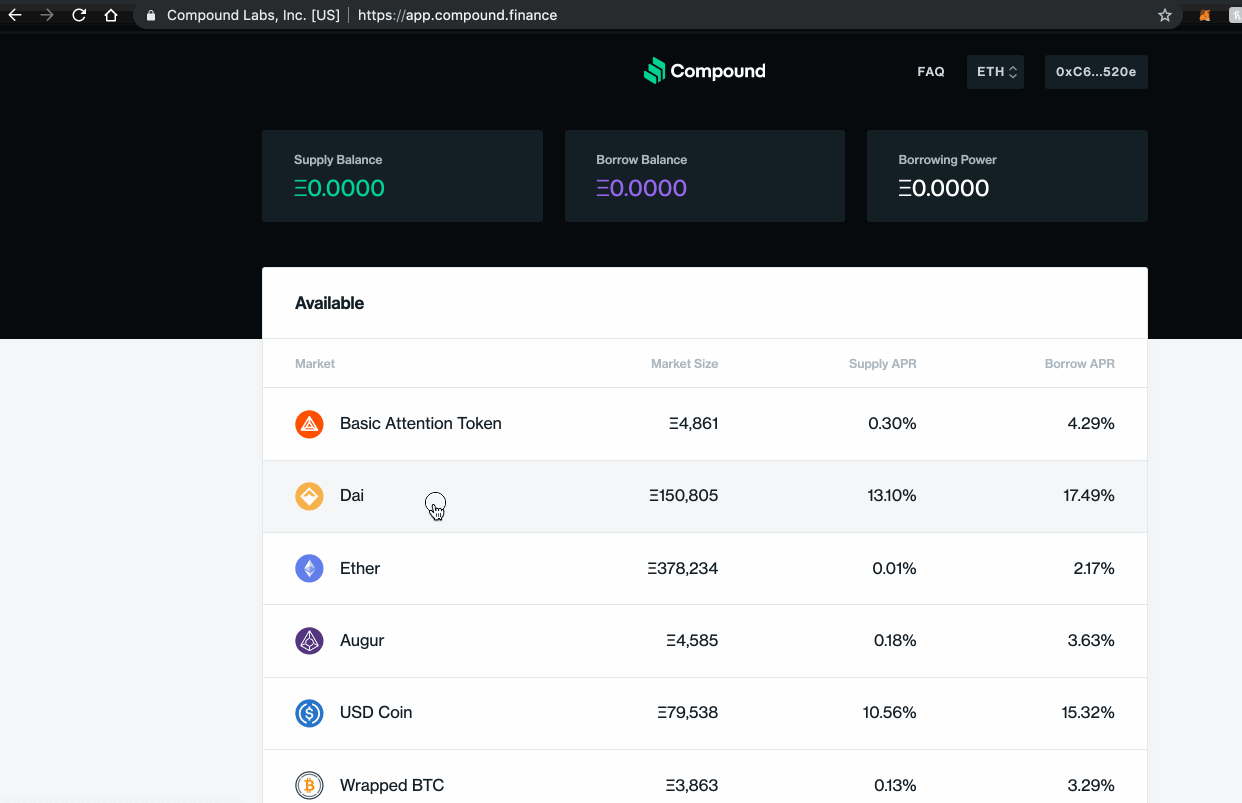The width and height of the screenshot is (1242, 803).
Task: Click Ether borrow APR 2.17%
Action: click(x=1094, y=568)
